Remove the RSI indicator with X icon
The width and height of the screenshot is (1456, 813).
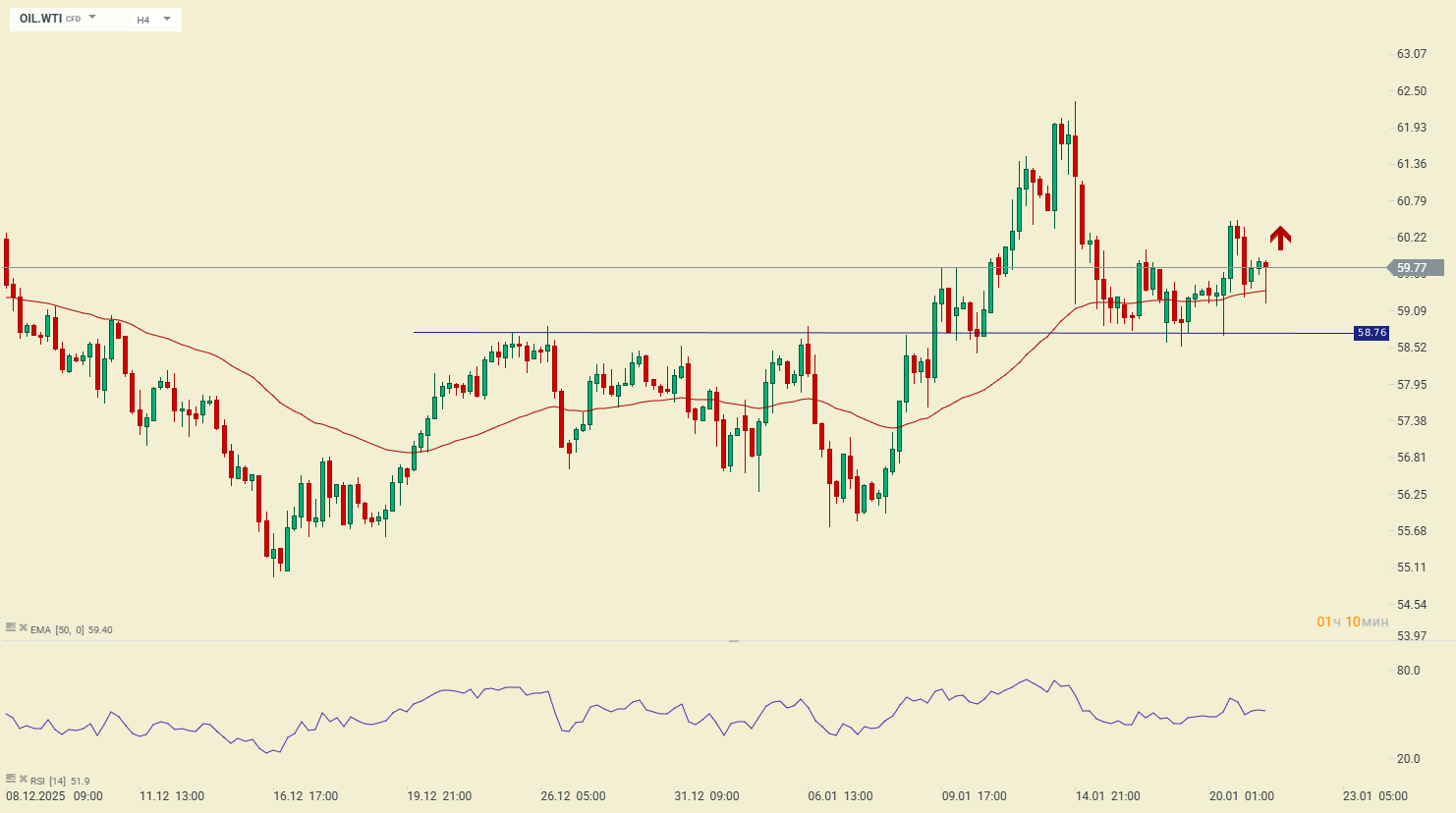point(23,779)
